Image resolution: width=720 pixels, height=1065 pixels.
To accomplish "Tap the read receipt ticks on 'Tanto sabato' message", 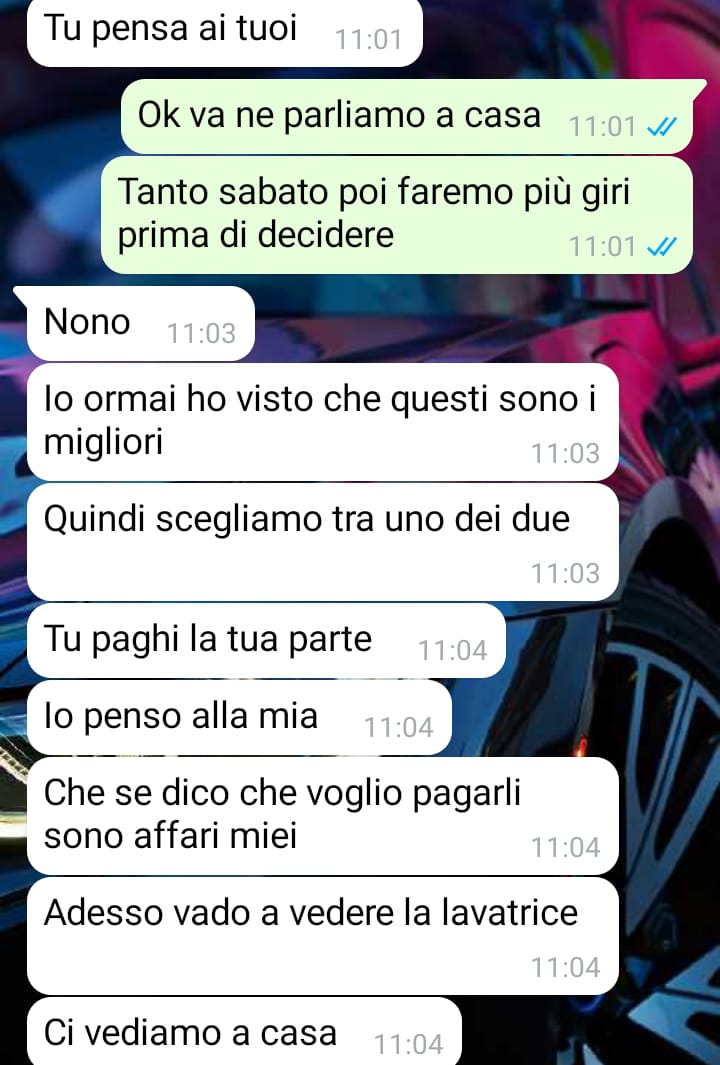I will coord(662,247).
